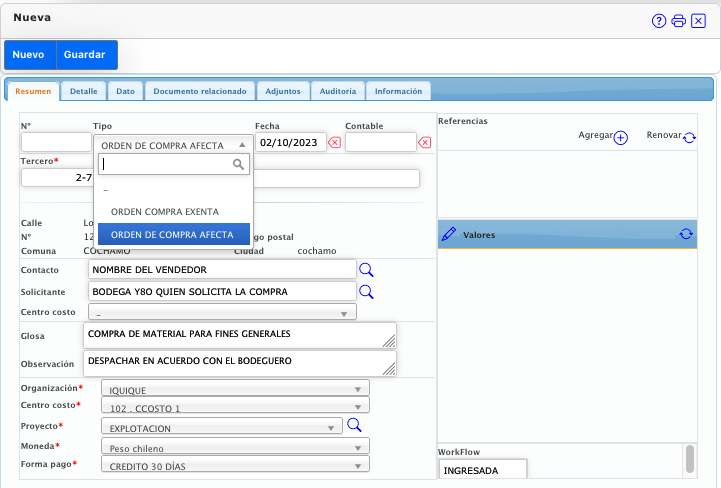Click the print icon in header

(678, 21)
